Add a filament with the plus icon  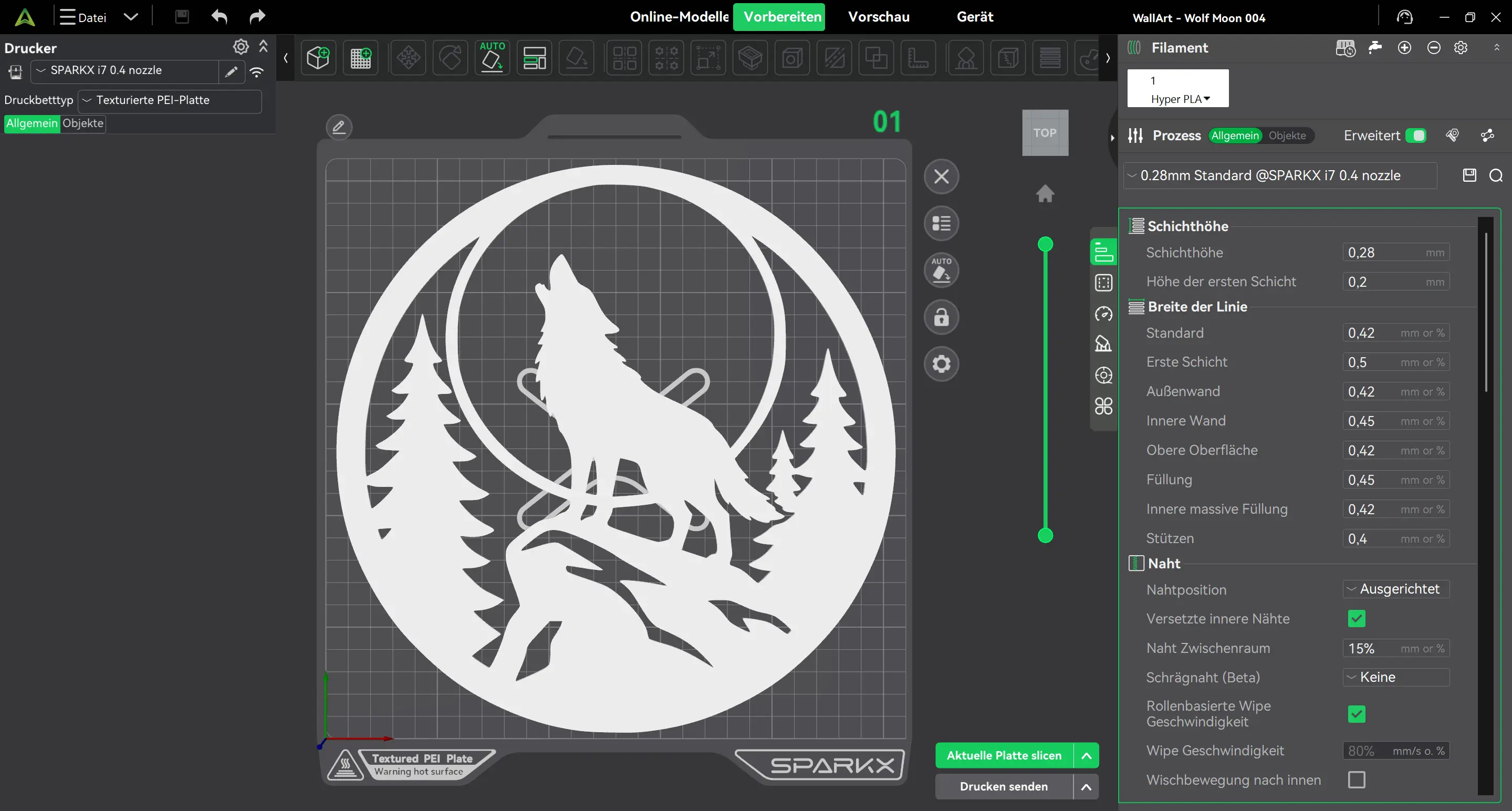(x=1404, y=47)
